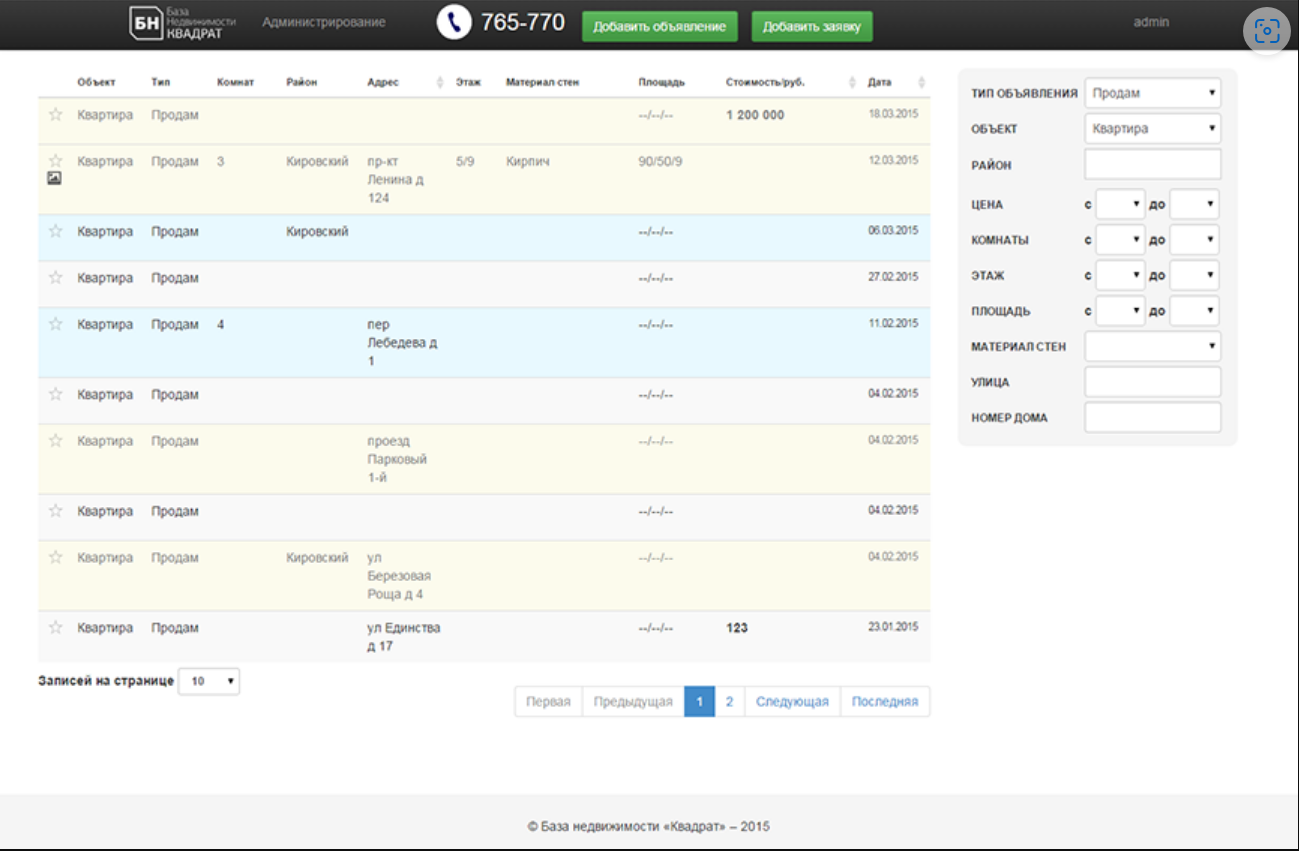Click sort arrows of the Дата column
The width and height of the screenshot is (1299, 851).
(x=921, y=82)
